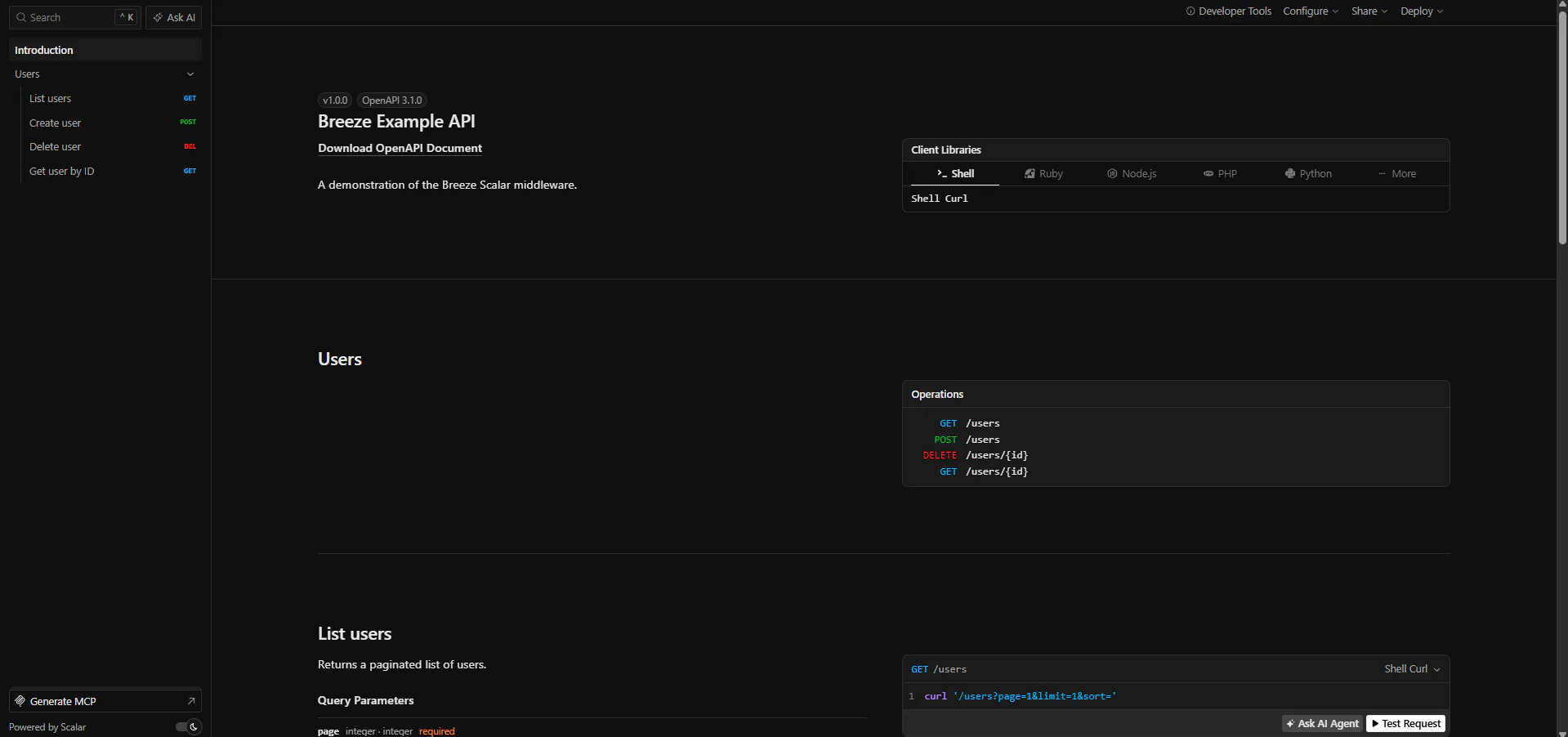Open More client libraries

click(x=1397, y=174)
